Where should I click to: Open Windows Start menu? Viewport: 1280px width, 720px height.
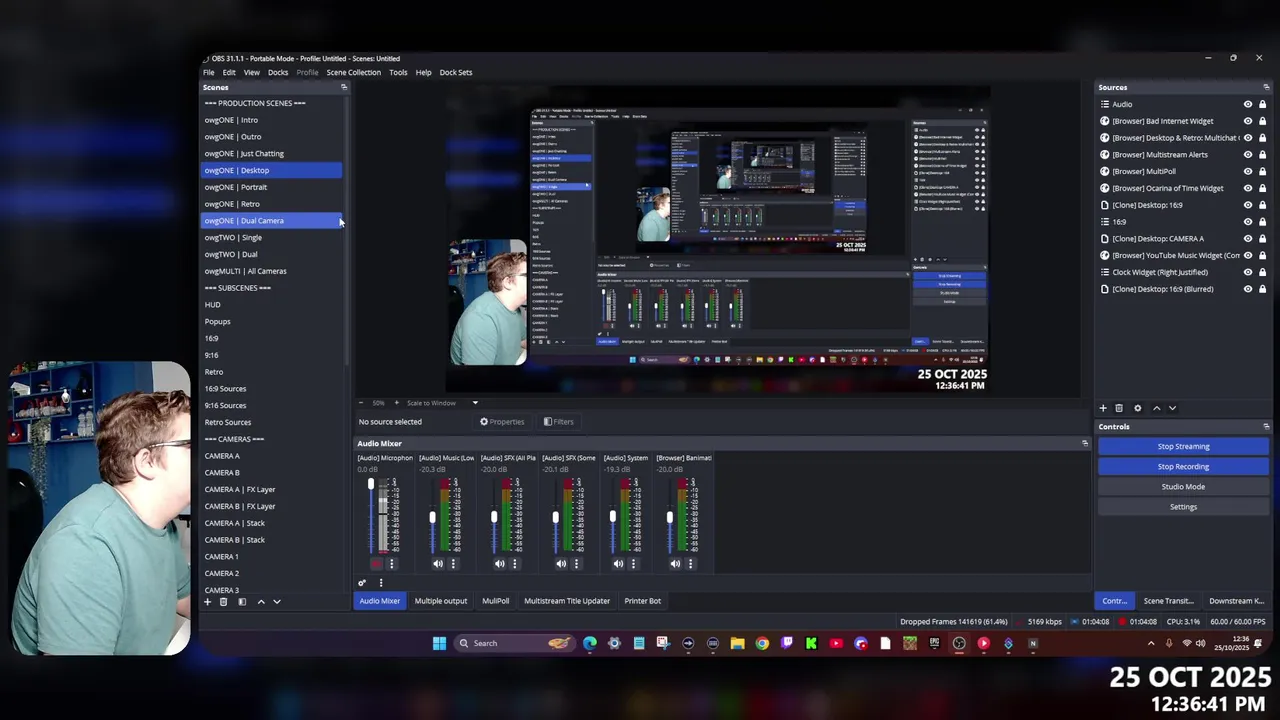coord(439,643)
